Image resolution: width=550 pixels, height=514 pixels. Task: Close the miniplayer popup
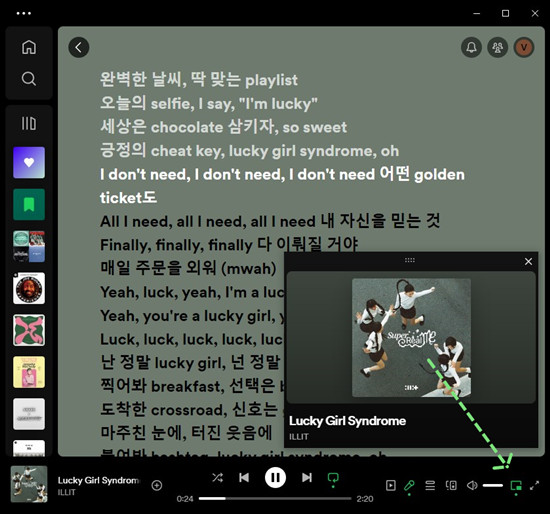[528, 261]
